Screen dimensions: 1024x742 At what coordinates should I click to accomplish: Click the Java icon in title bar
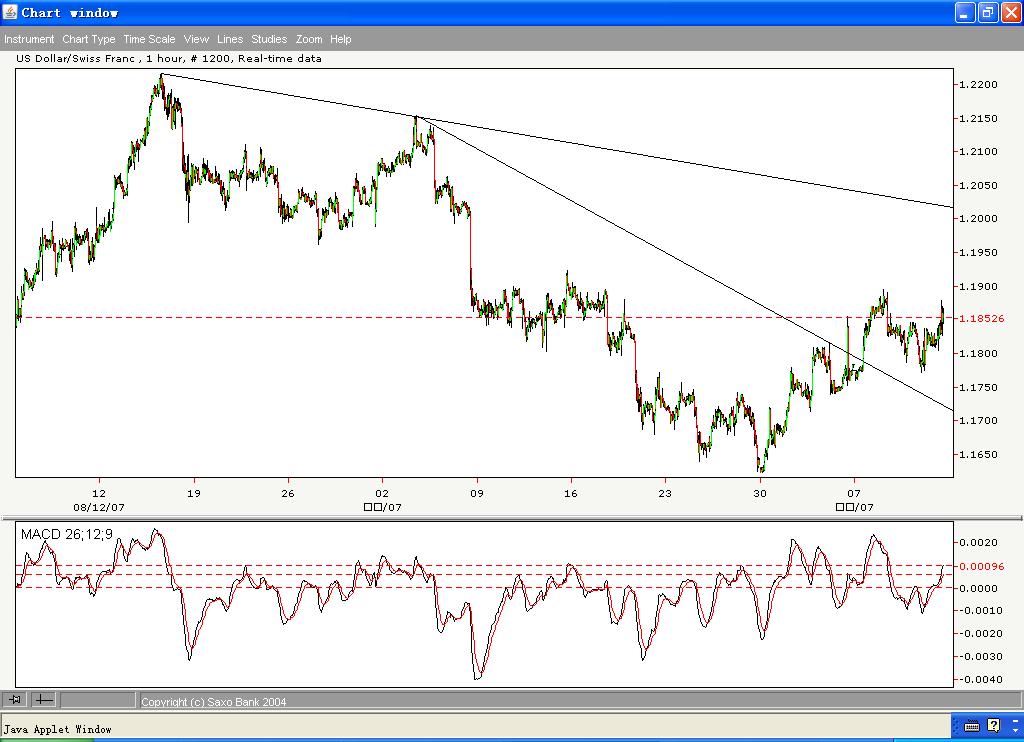(x=10, y=12)
